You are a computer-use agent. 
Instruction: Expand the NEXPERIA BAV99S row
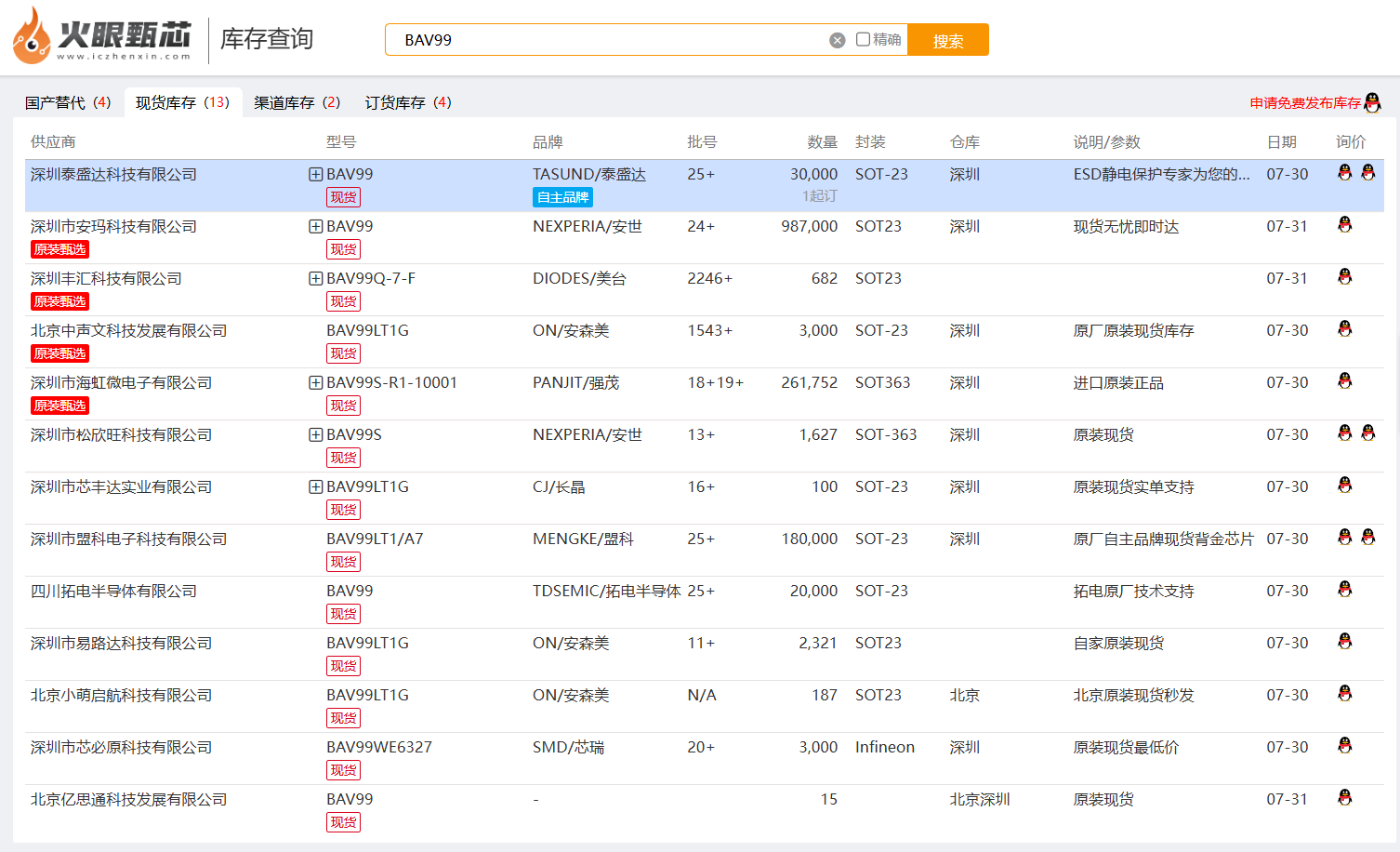[x=316, y=434]
